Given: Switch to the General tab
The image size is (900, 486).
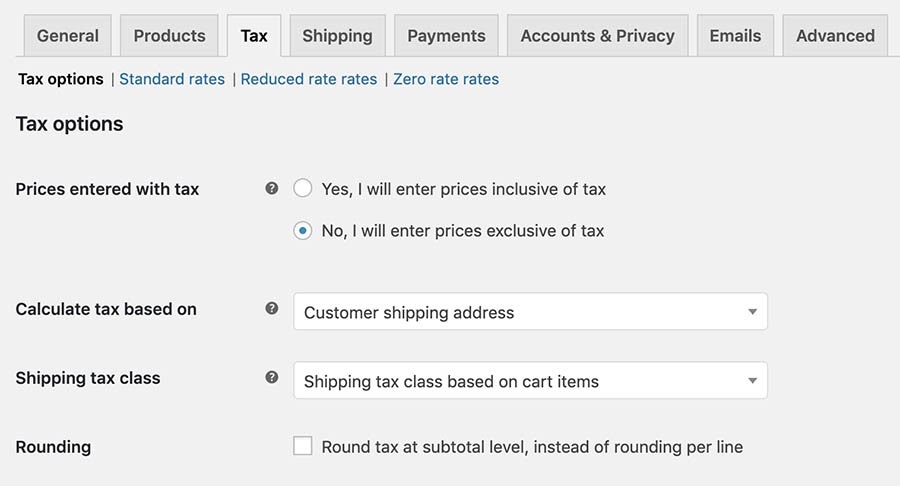Looking at the screenshot, I should click(67, 36).
